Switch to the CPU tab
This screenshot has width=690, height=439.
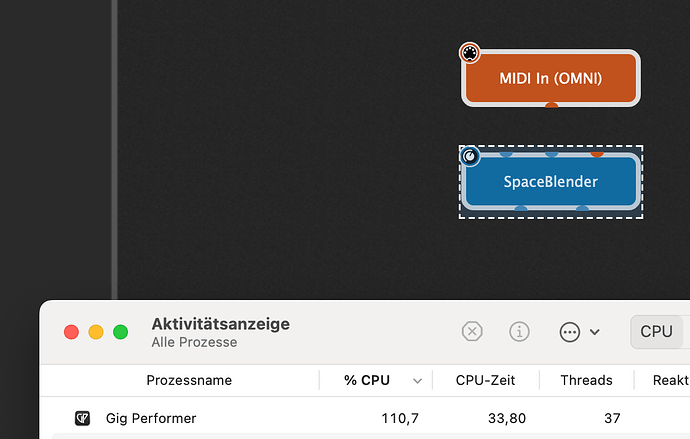coord(656,332)
